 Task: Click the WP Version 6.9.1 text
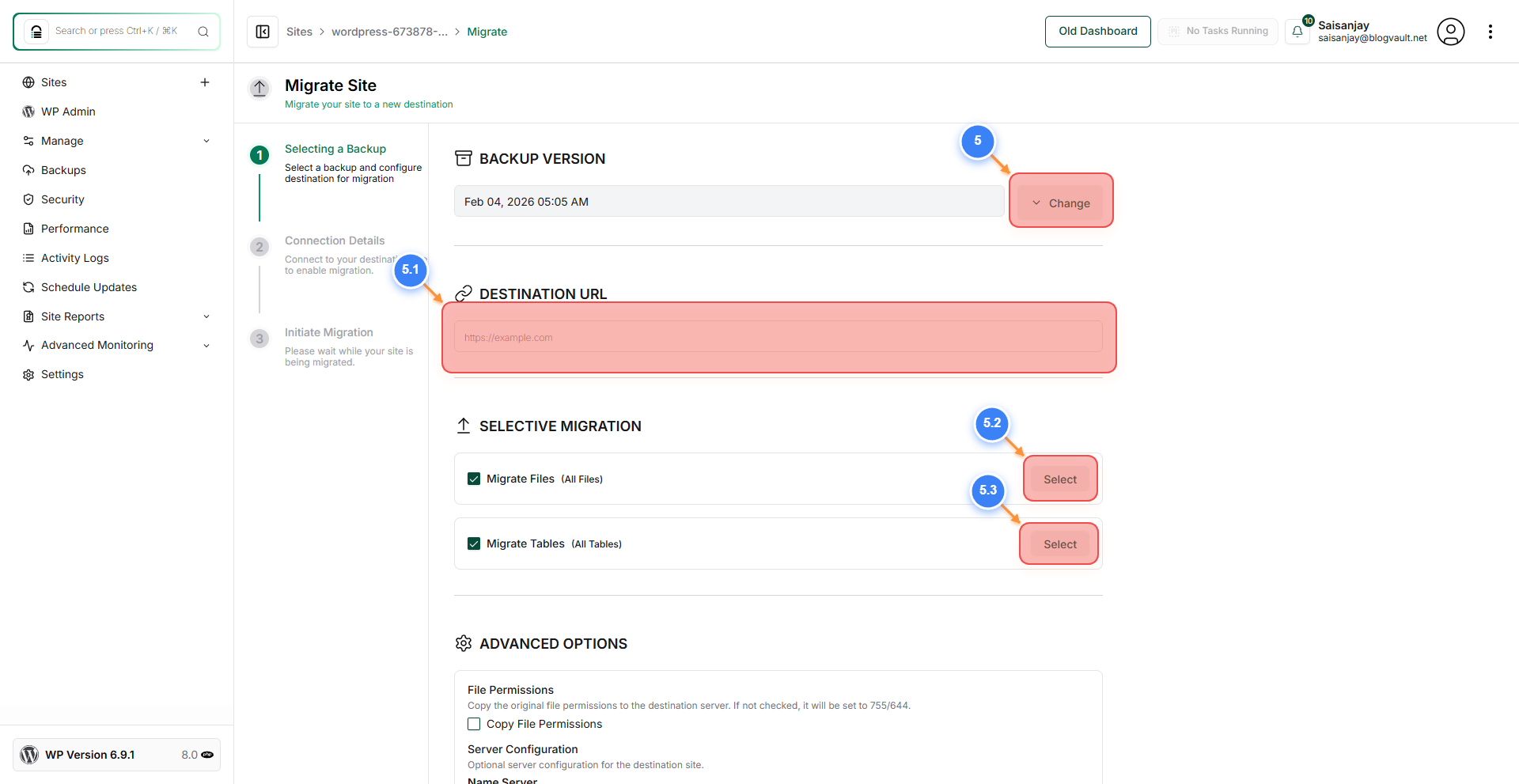point(90,755)
